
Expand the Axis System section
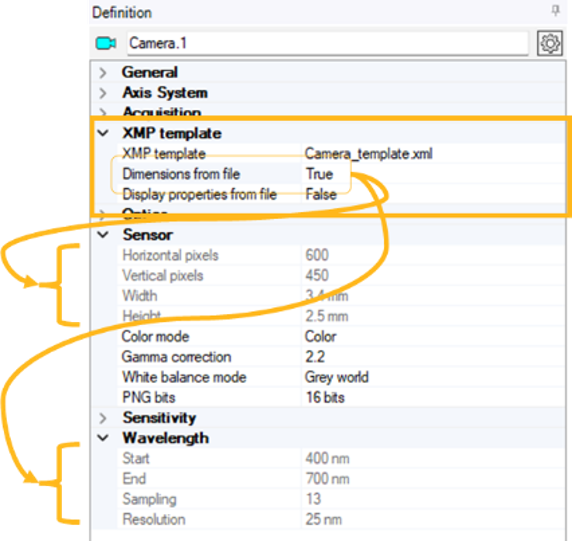pos(103,93)
